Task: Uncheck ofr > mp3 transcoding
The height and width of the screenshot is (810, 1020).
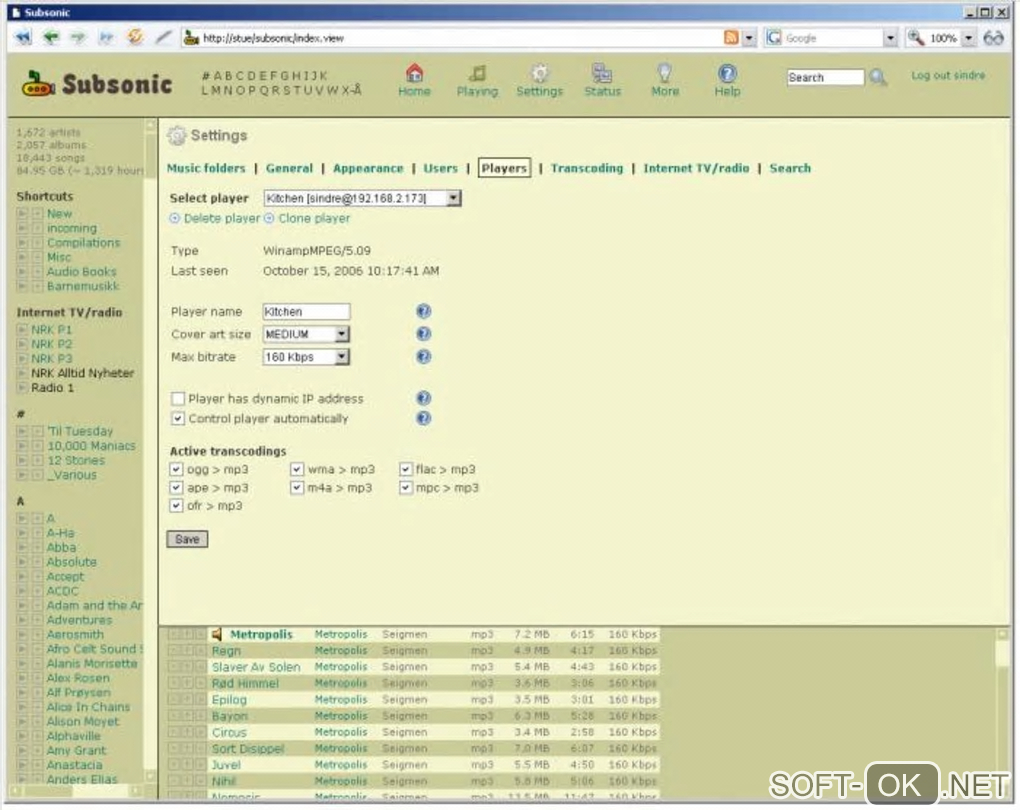Action: click(176, 506)
